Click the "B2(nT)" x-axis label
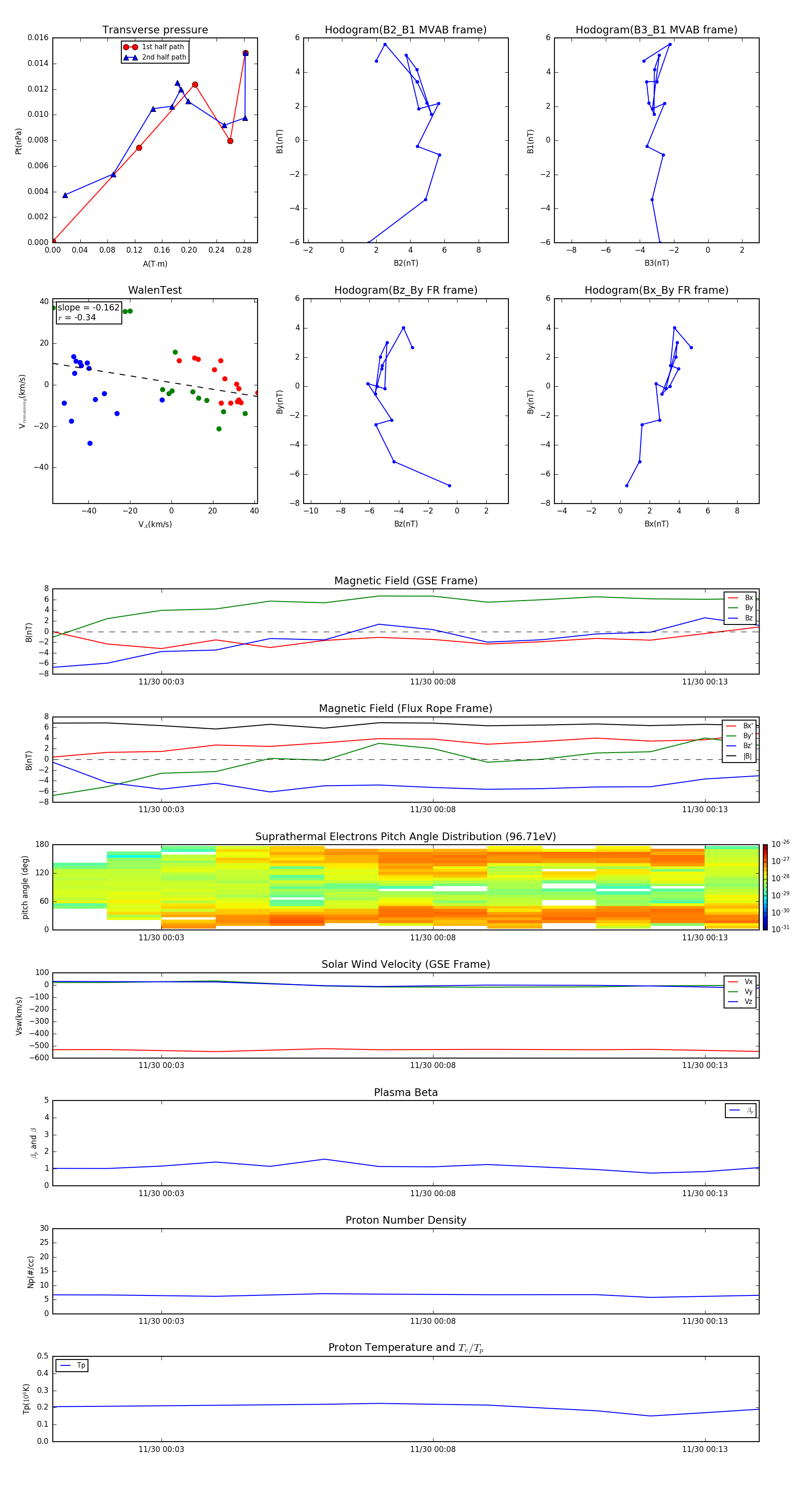This screenshot has width=812, height=1489. pyautogui.click(x=406, y=263)
